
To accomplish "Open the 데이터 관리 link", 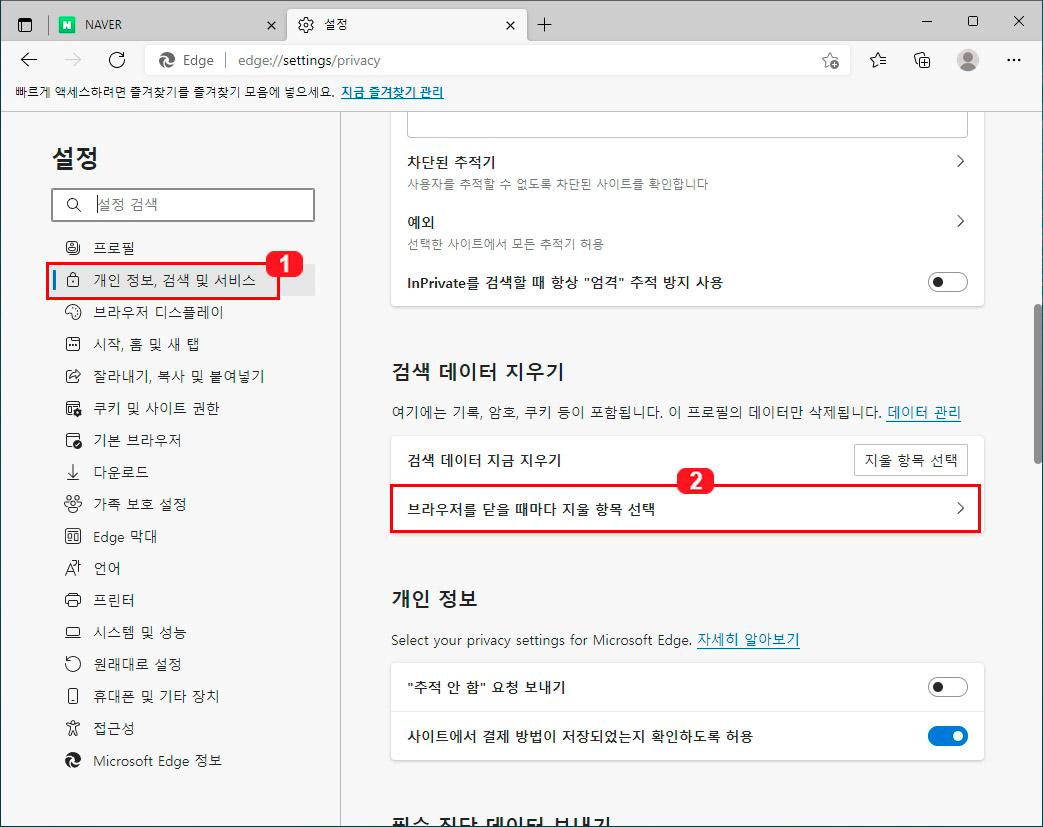I will pos(924,412).
